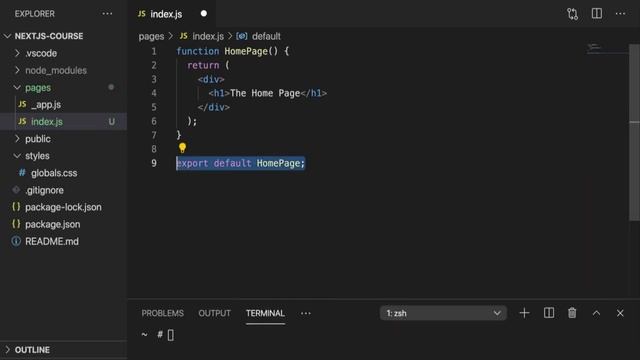Click the pages breadcrumb segment
Viewport: 640px width, 360px height.
point(151,36)
